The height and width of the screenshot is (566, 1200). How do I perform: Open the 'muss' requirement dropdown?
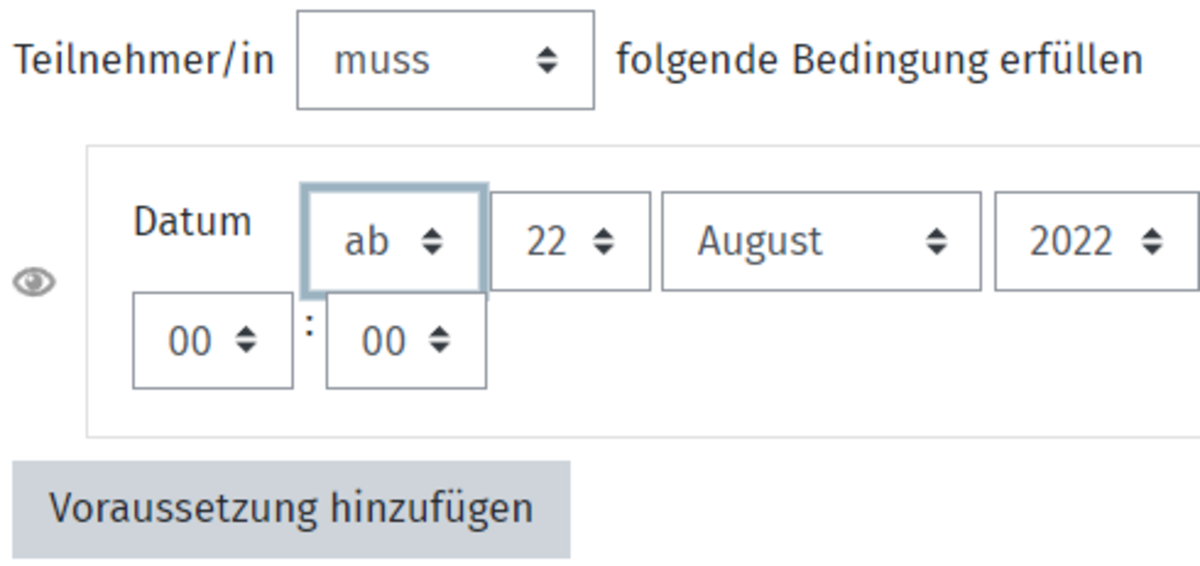[446, 60]
